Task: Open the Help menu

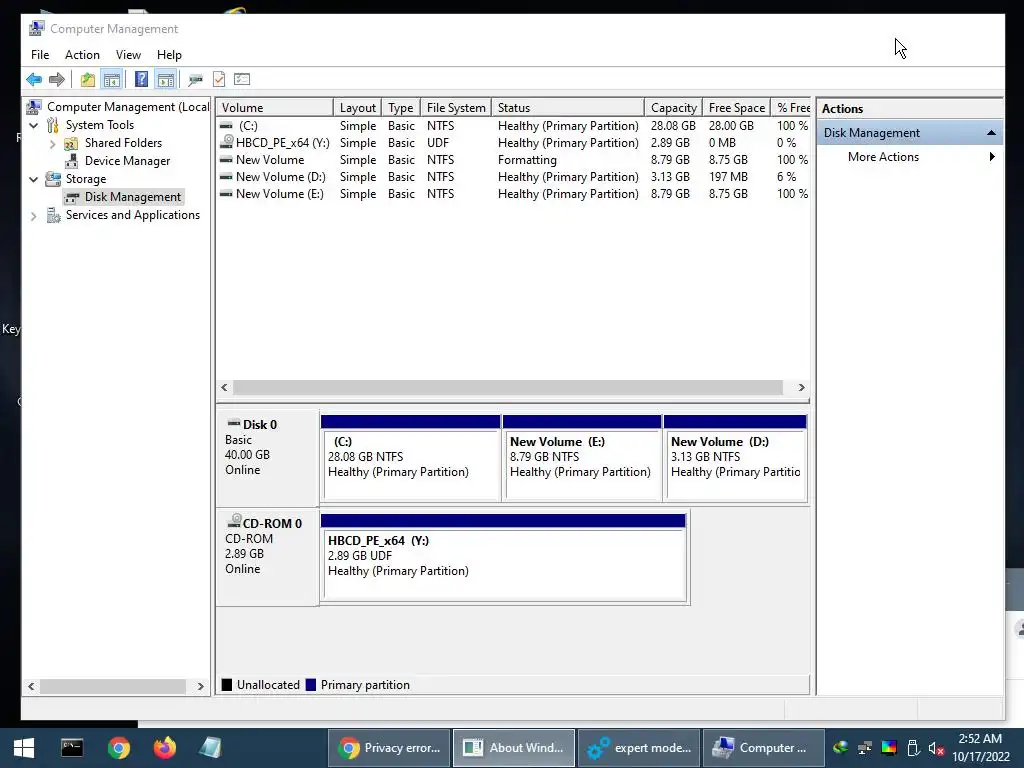Action: (169, 55)
